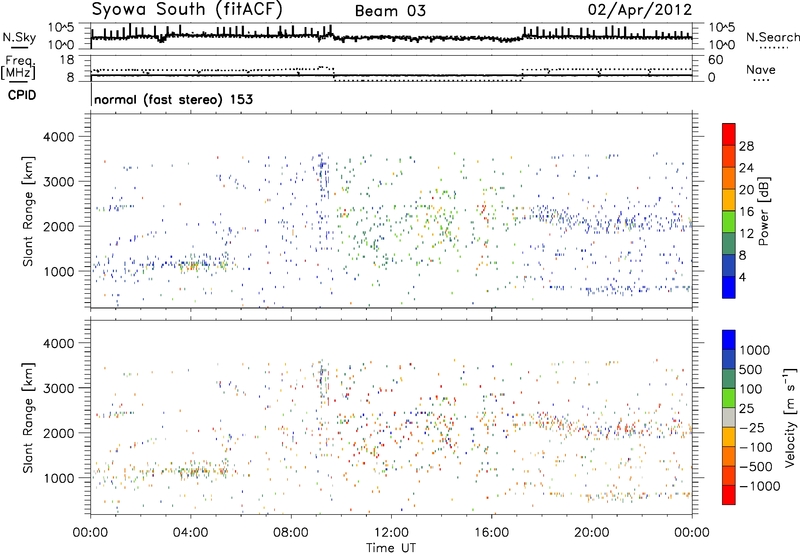Click the '4' label on the power color bar
Viewport: 800px width, 554px height.
743,277
